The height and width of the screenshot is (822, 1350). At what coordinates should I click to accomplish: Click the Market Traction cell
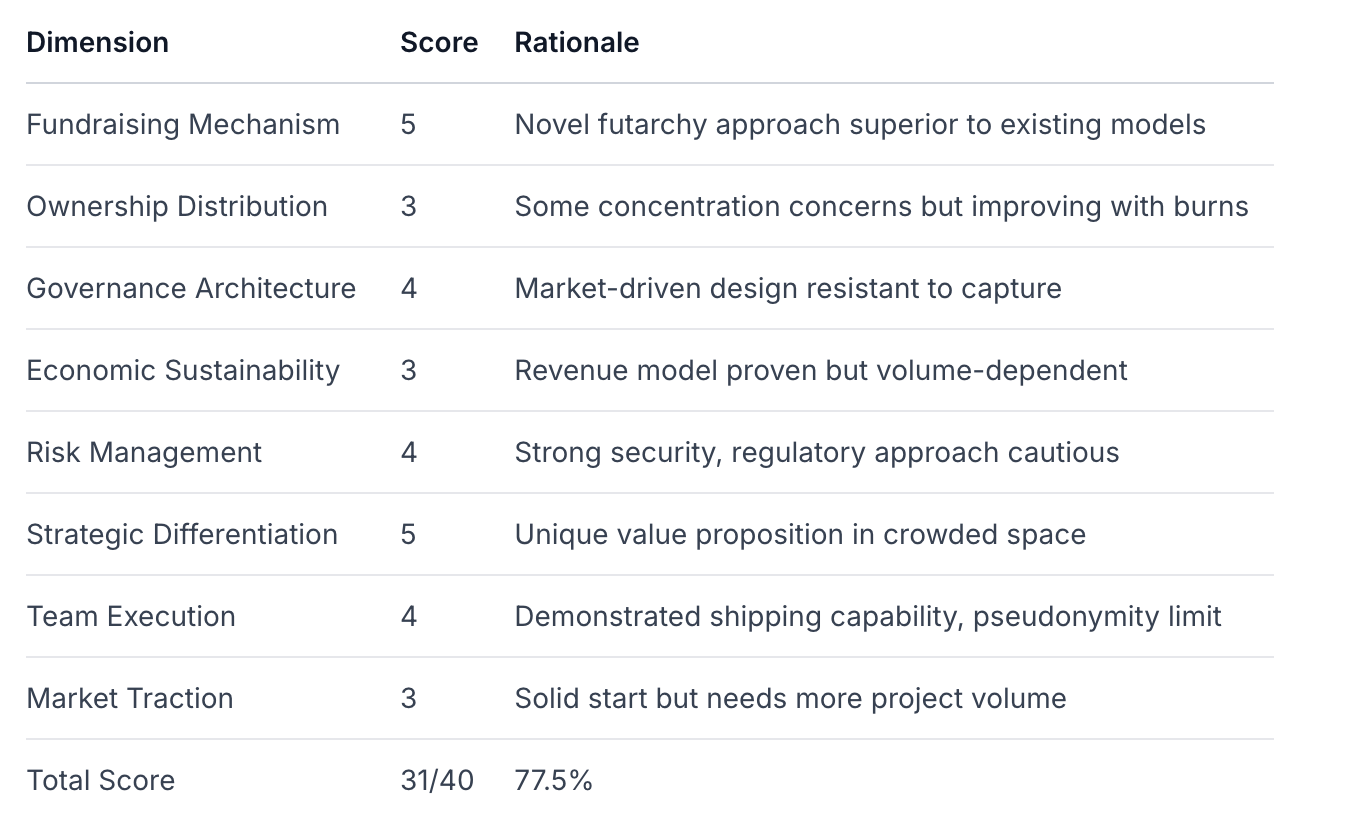click(130, 699)
